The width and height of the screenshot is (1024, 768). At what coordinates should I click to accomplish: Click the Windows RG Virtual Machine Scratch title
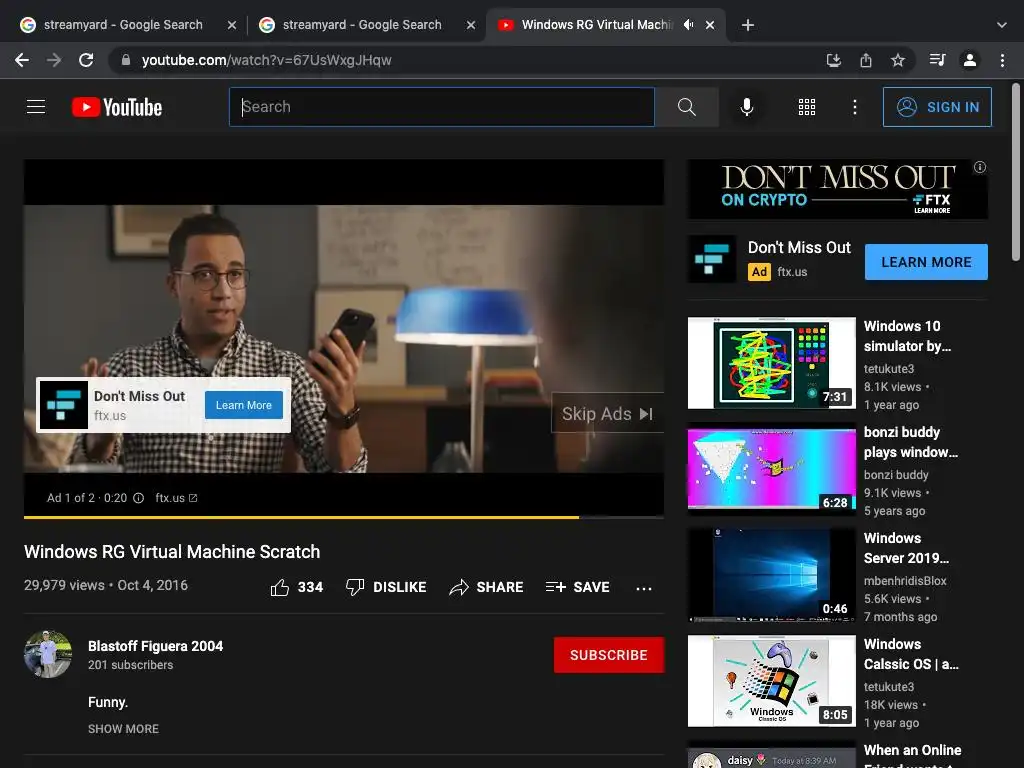coord(172,552)
